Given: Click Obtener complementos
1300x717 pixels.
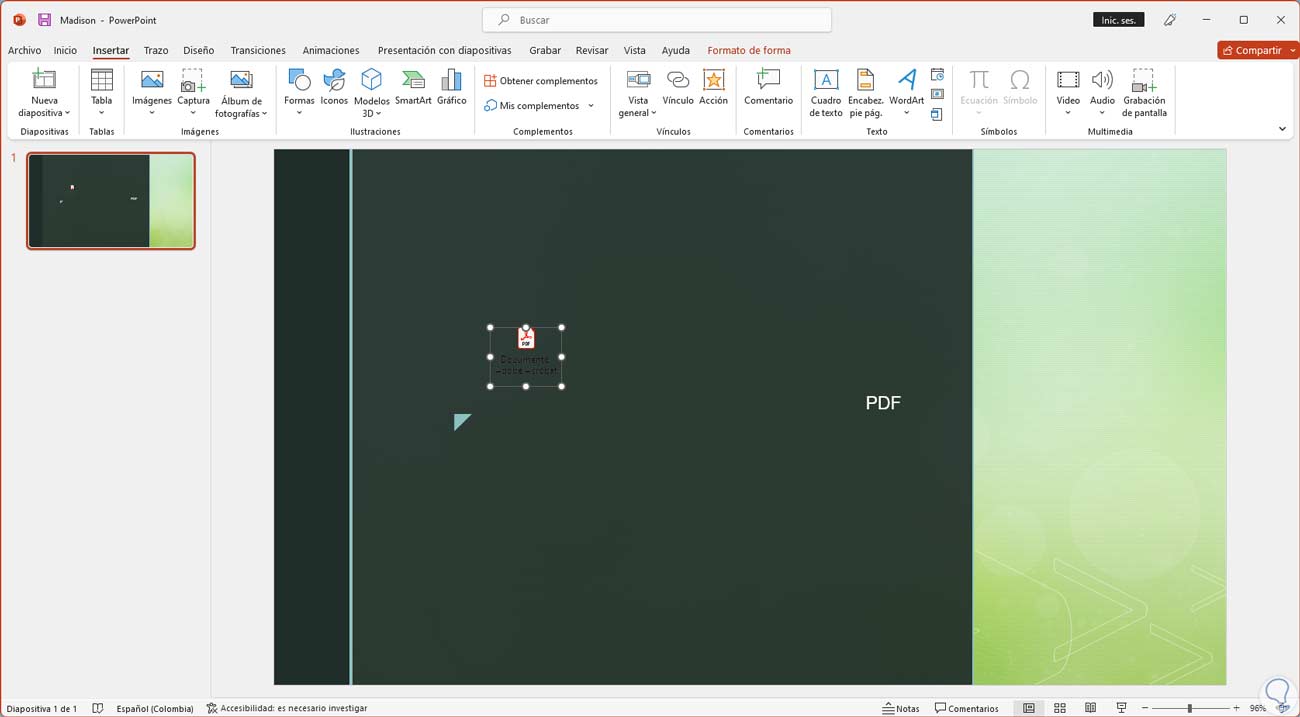Looking at the screenshot, I should [541, 81].
